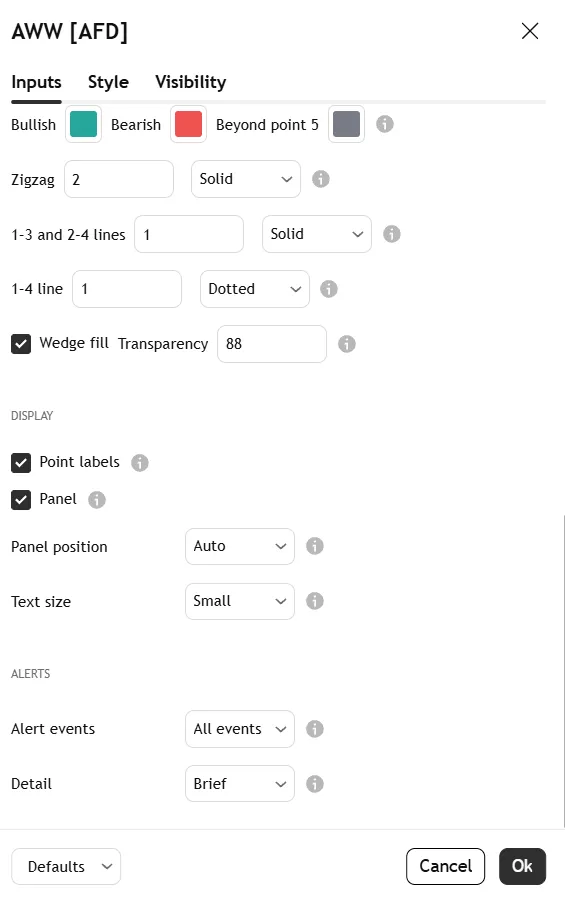Click the dialog vertical scrollbar
Viewport: 565px width, 900px height.
[x=563, y=670]
